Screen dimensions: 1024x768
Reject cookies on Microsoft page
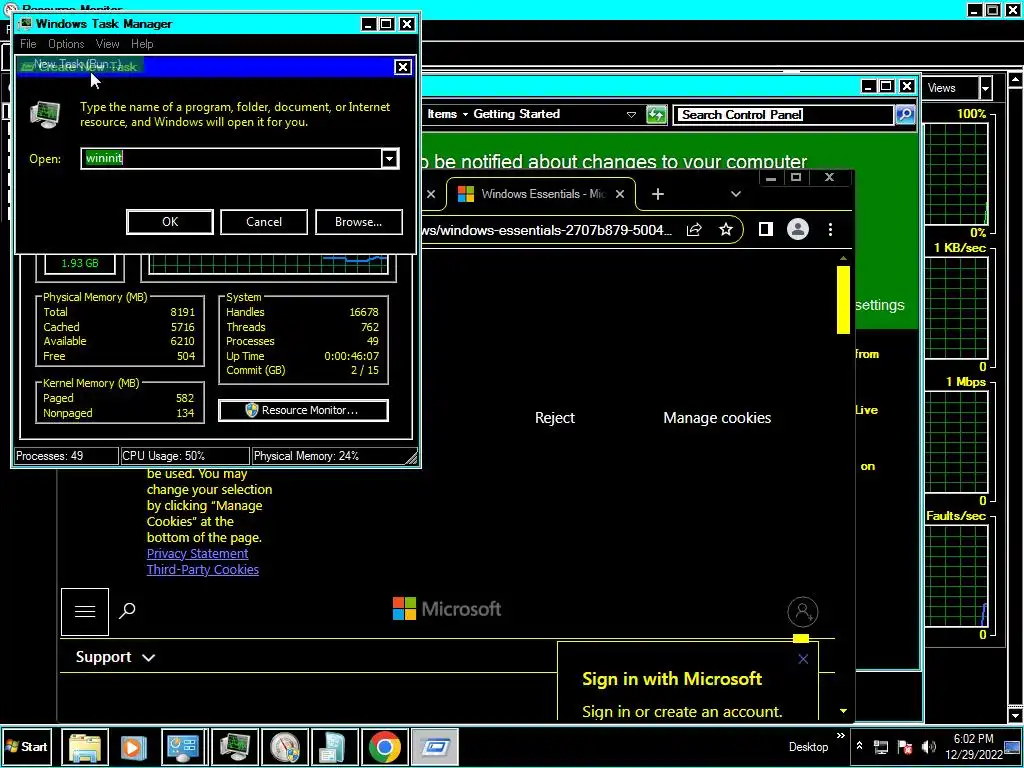click(x=554, y=418)
